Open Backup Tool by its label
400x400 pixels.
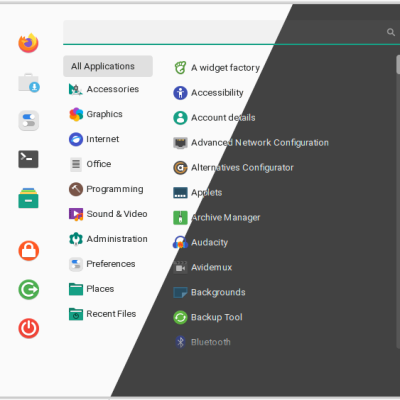pyautogui.click(x=217, y=317)
